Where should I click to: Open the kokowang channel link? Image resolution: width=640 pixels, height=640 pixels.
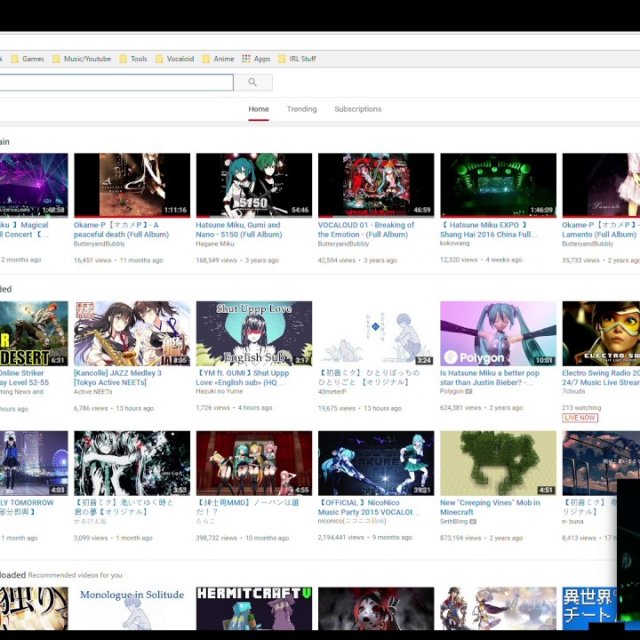455,243
